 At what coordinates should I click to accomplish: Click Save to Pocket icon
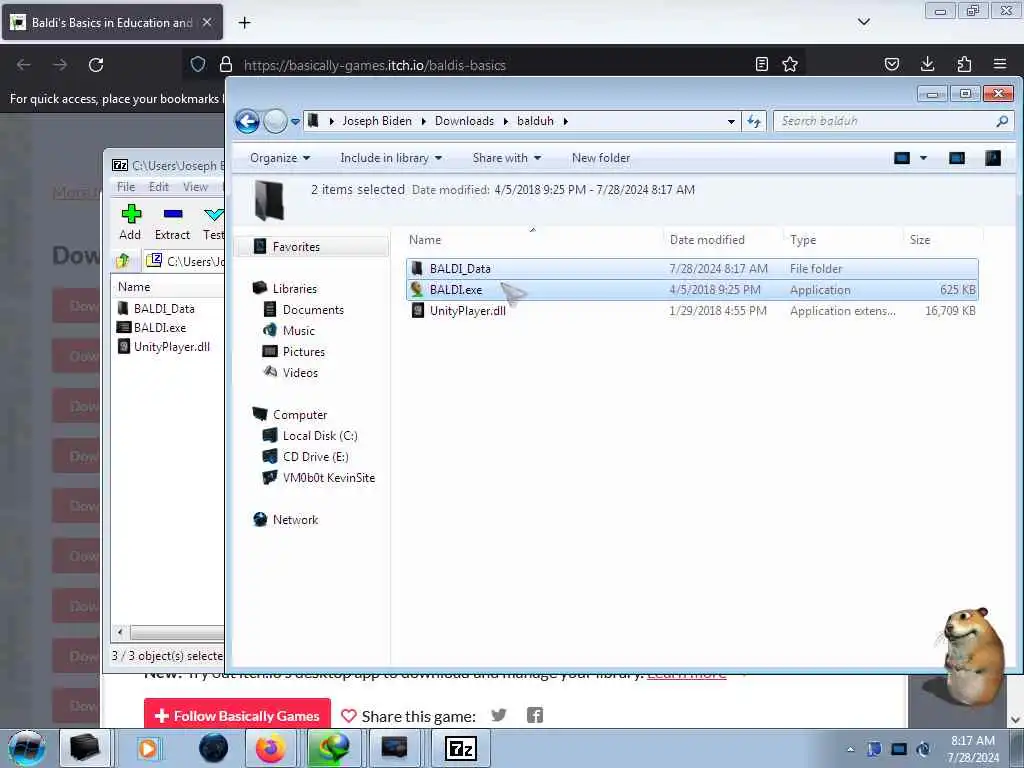tap(891, 64)
